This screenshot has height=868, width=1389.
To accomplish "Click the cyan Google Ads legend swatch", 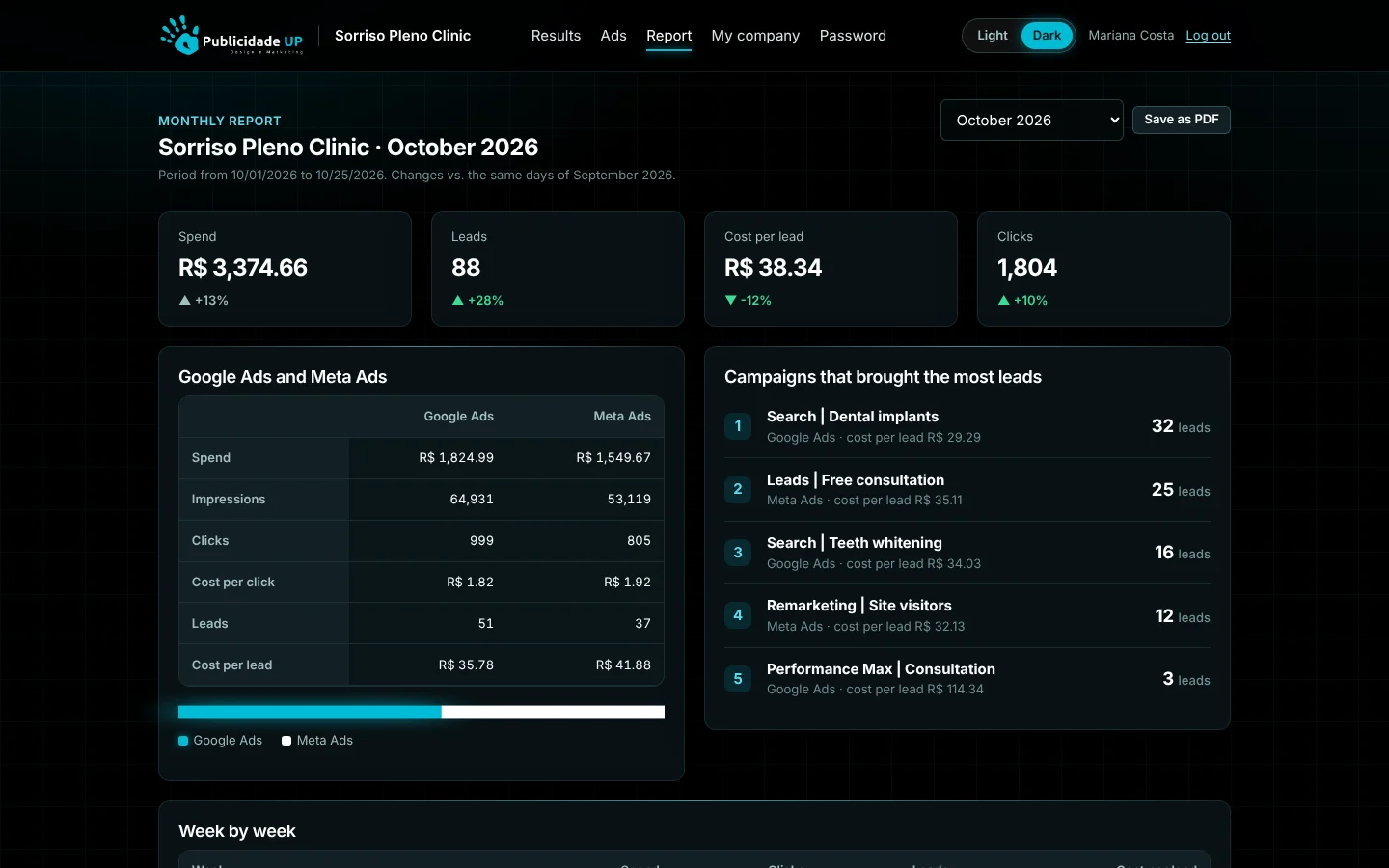I will click(183, 741).
